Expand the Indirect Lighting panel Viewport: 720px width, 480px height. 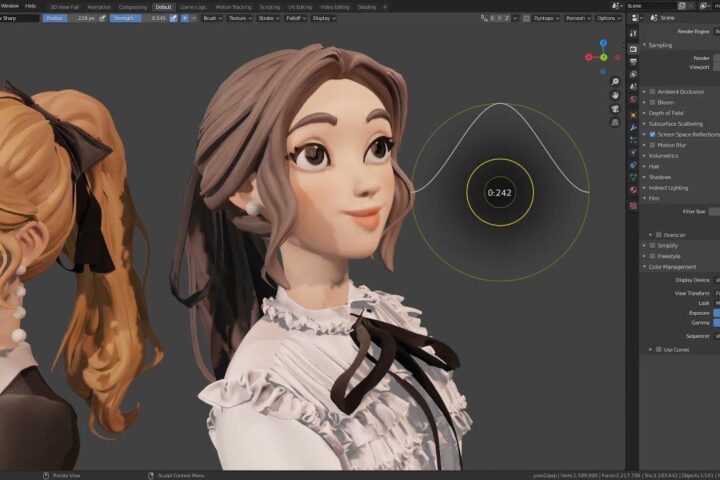pos(666,188)
